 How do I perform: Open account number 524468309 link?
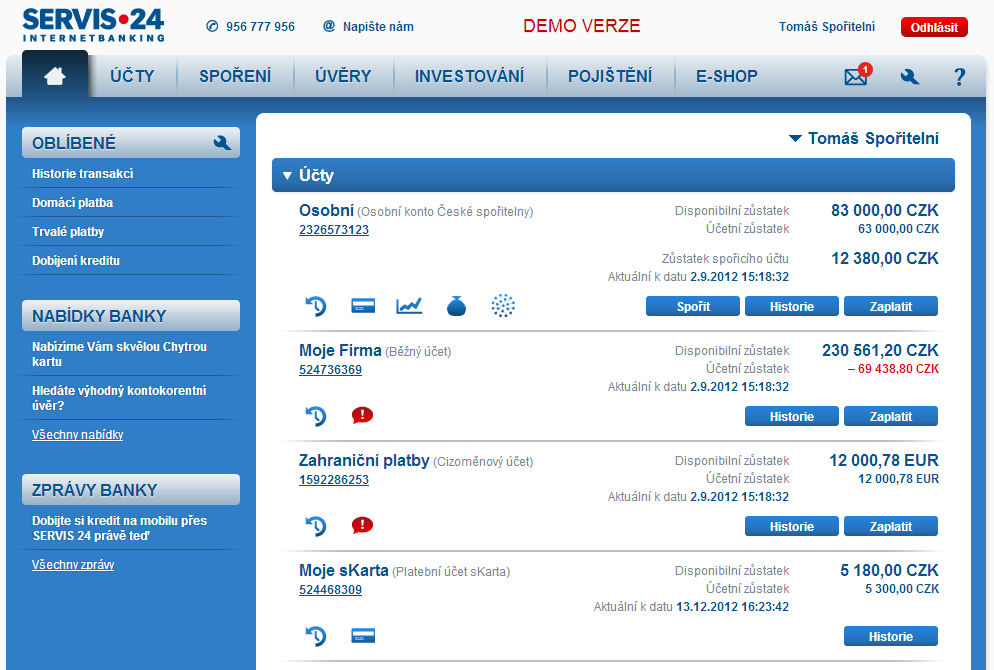(x=330, y=589)
